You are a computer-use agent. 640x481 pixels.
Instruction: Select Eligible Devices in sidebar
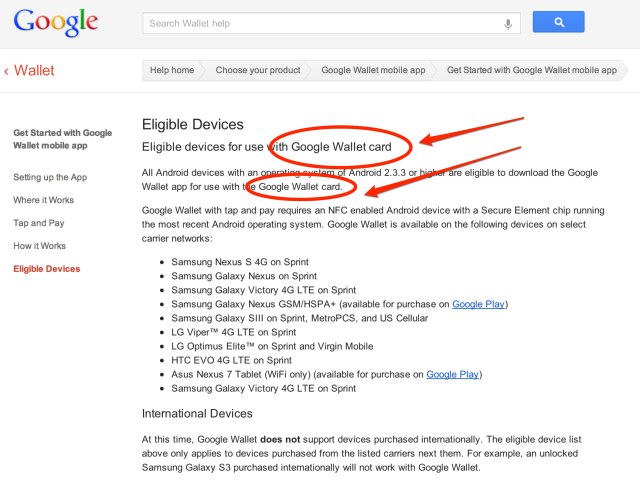[x=47, y=269]
